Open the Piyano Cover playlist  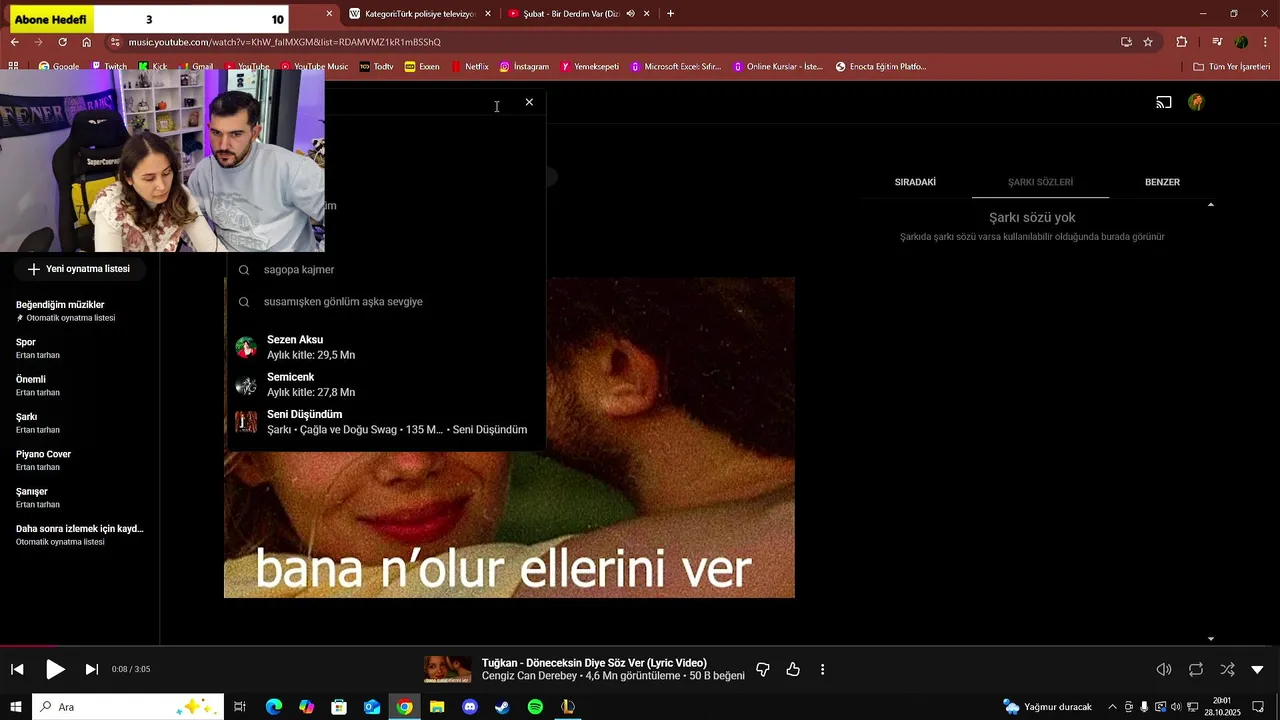[x=80, y=460]
